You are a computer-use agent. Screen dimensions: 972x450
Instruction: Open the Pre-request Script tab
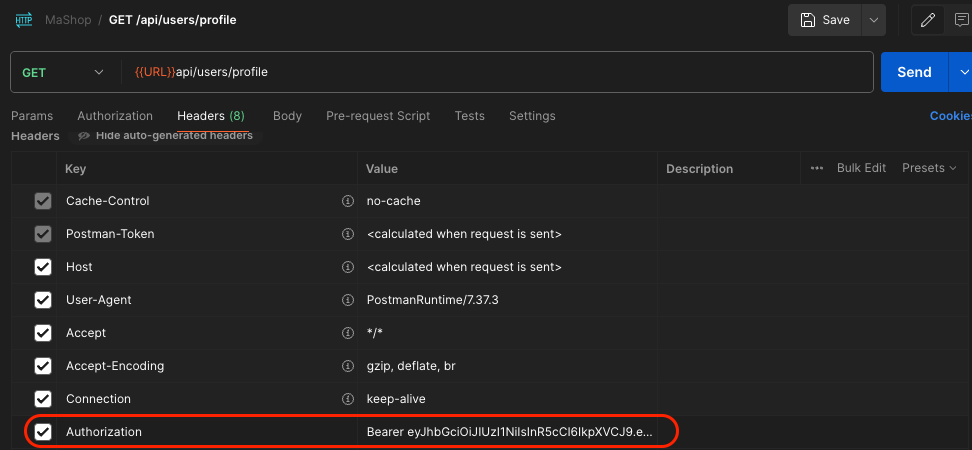click(378, 116)
